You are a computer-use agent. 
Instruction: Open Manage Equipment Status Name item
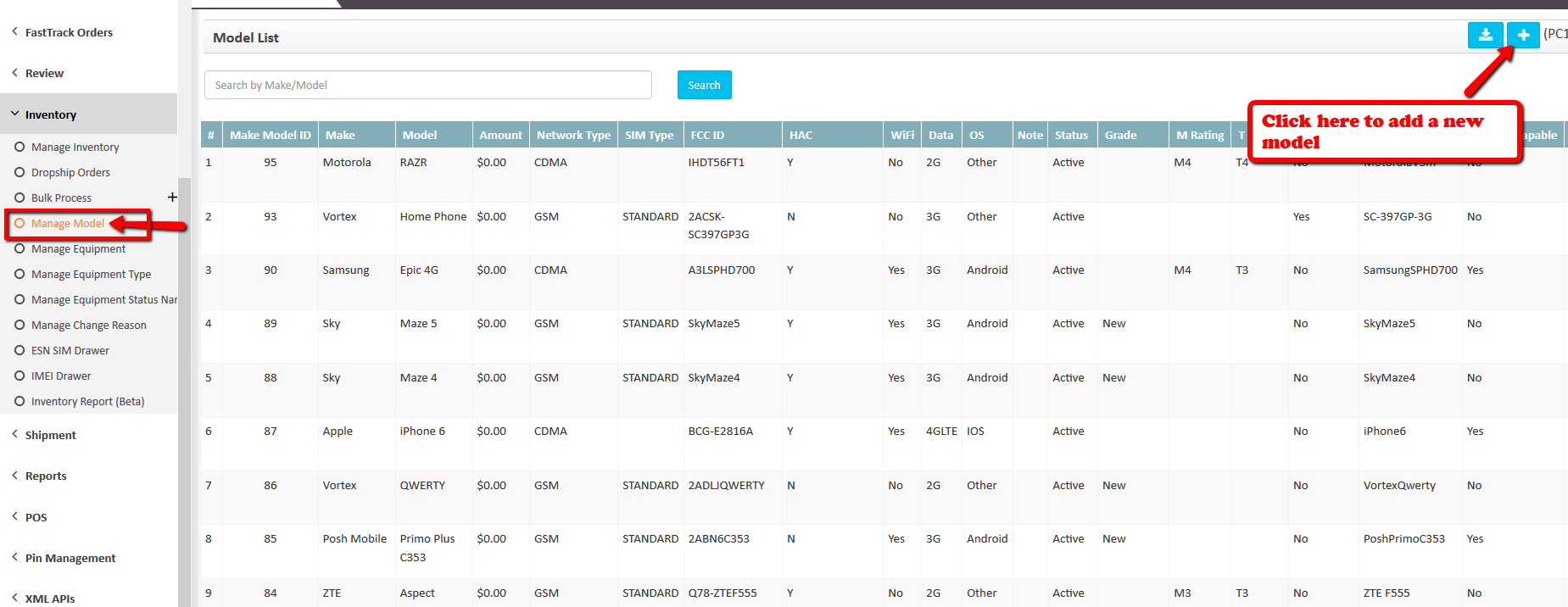tap(104, 299)
